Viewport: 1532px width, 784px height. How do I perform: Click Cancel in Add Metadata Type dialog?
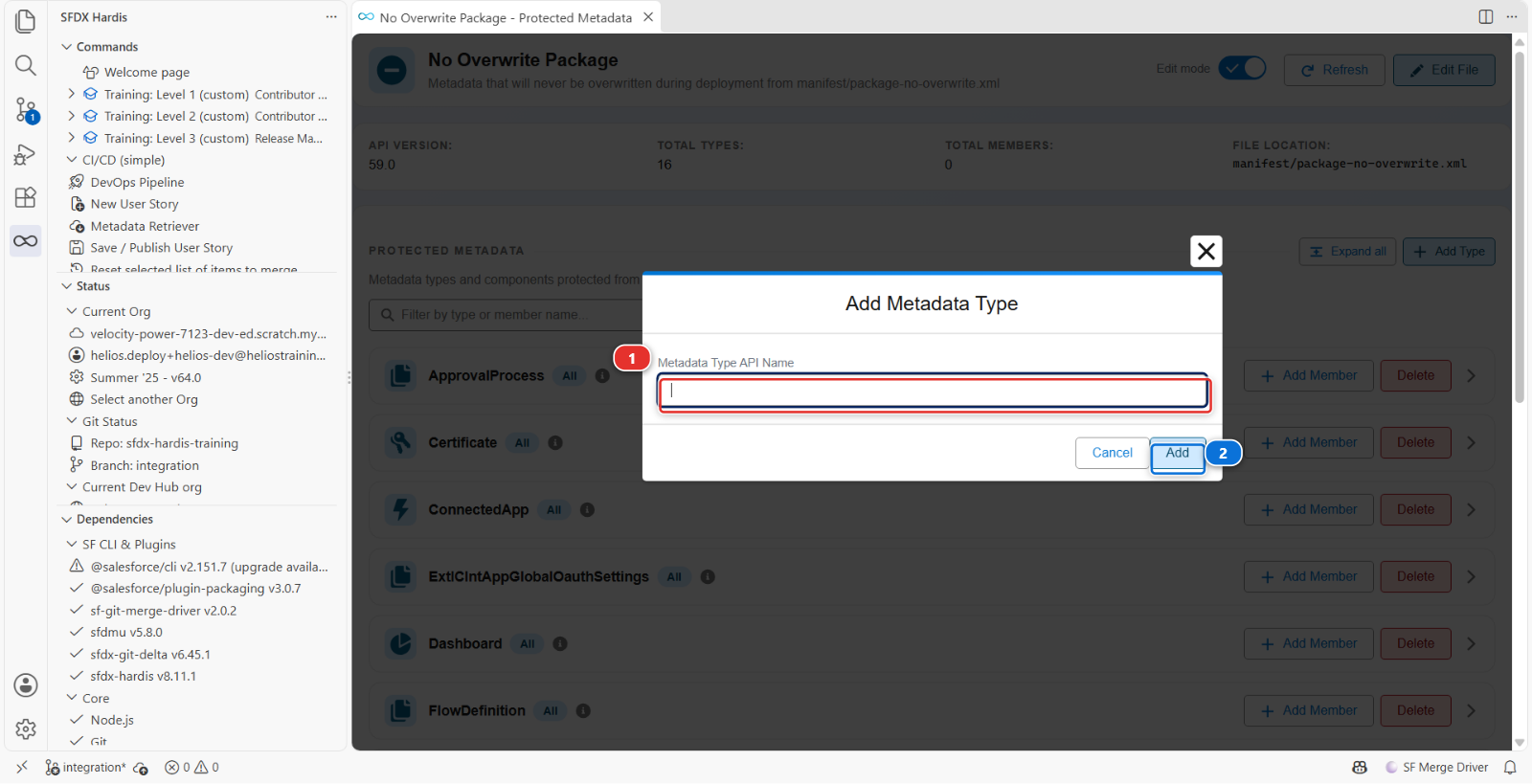pos(1112,453)
